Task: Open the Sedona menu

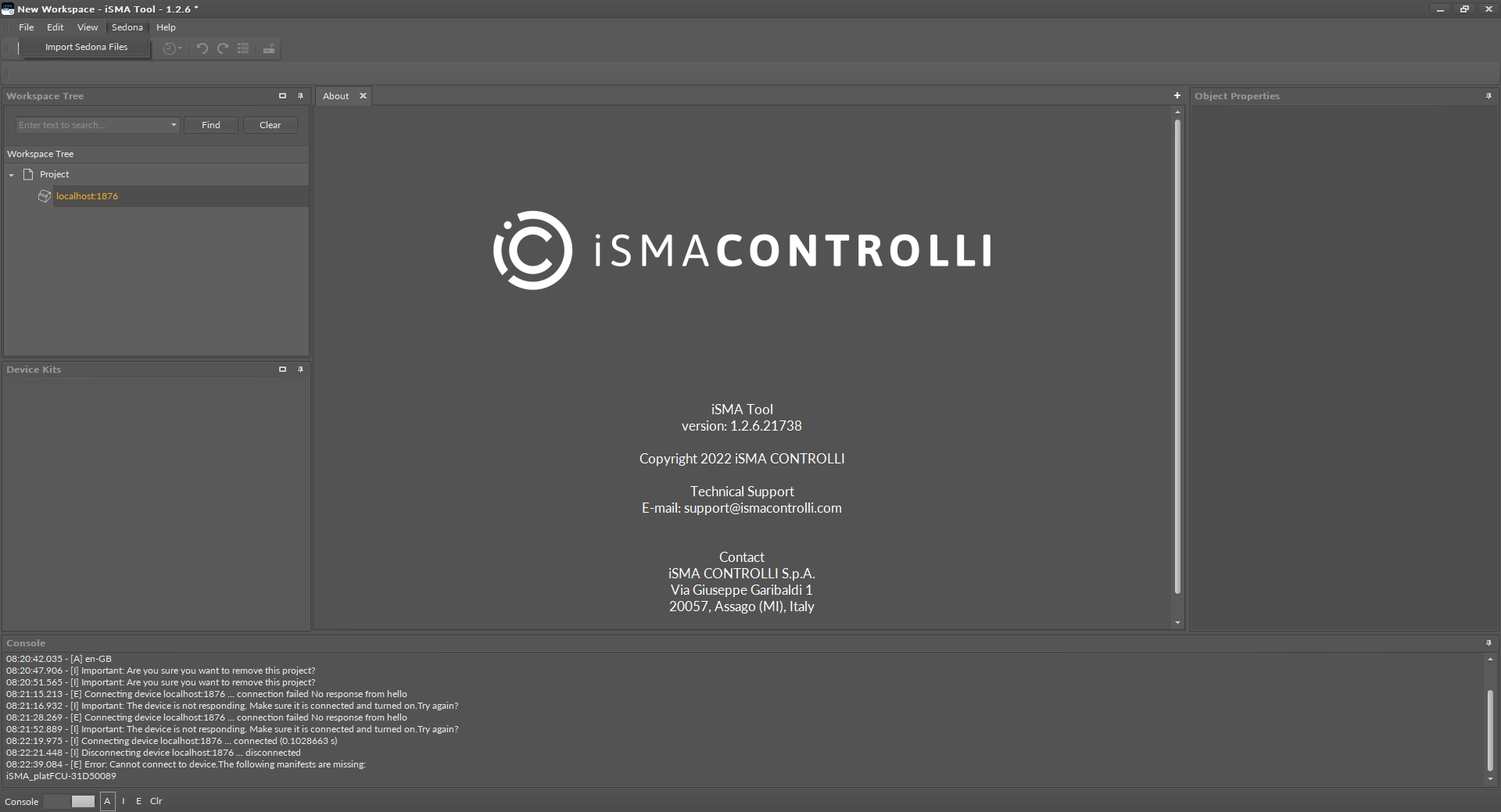Action: point(127,27)
